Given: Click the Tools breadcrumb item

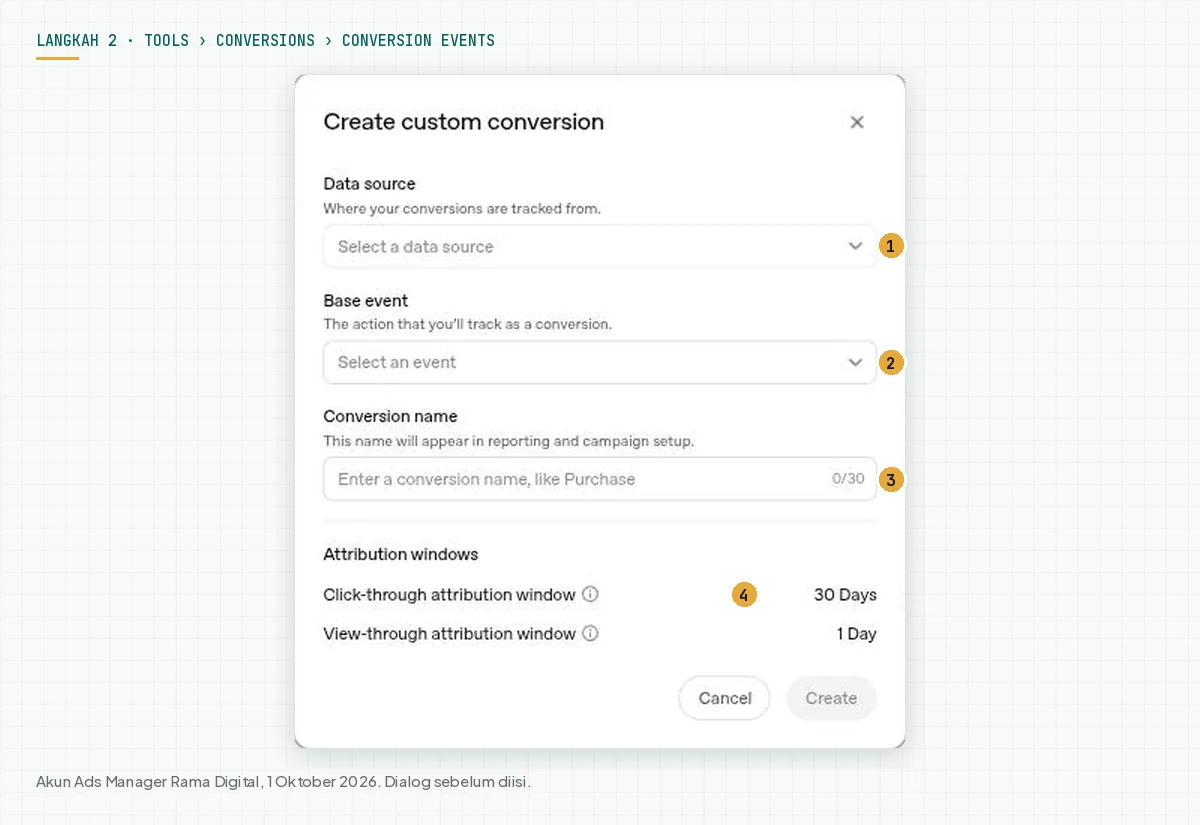Looking at the screenshot, I should (166, 41).
